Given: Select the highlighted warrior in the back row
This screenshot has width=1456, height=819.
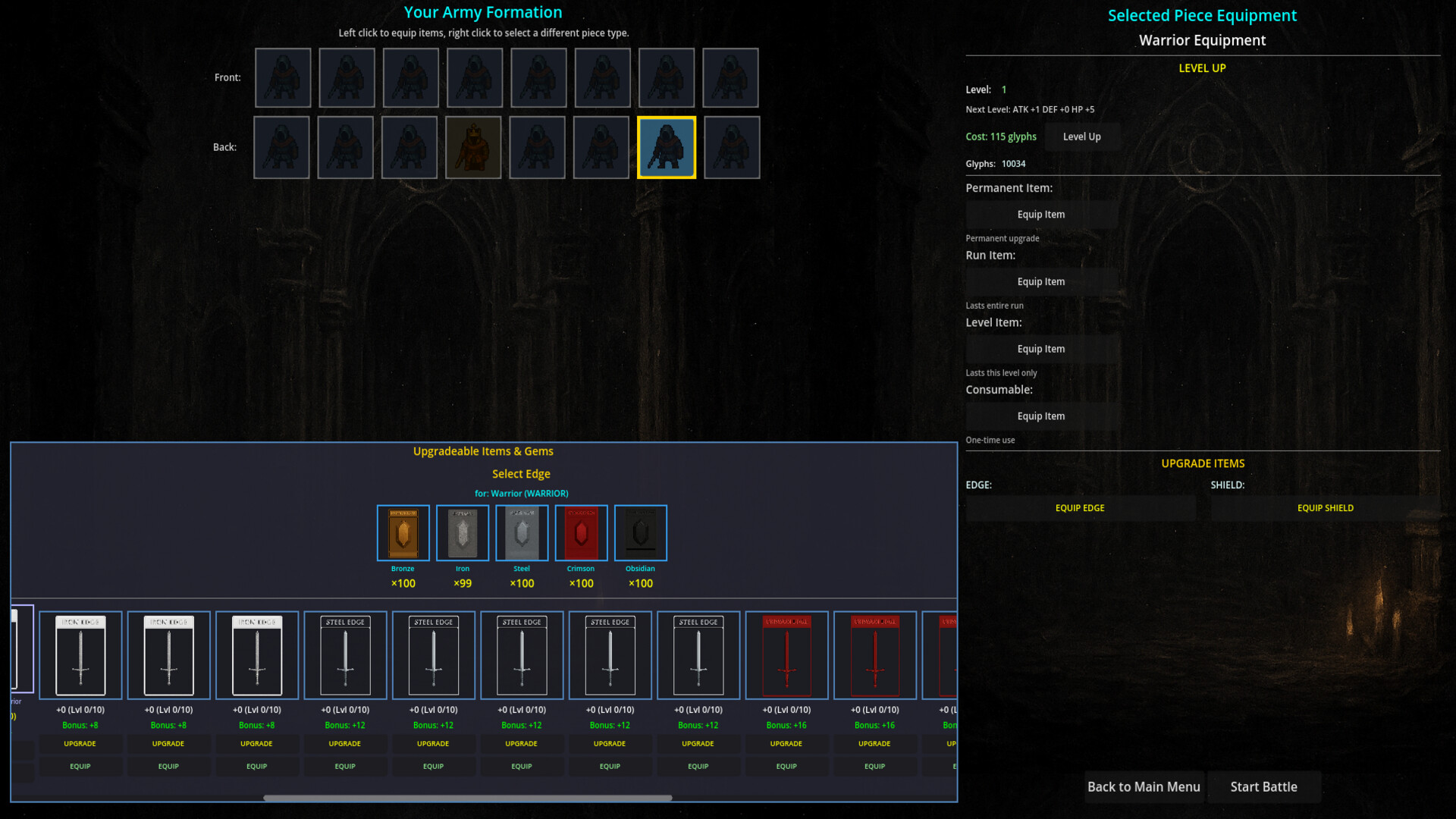Looking at the screenshot, I should pyautogui.click(x=667, y=147).
